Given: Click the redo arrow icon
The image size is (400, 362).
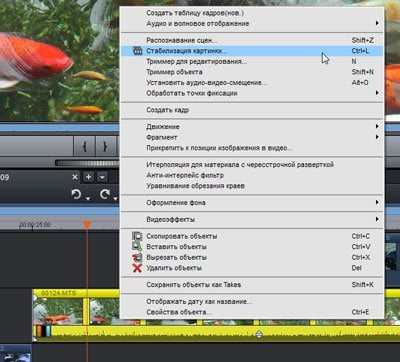Looking at the screenshot, I should click(105, 194).
